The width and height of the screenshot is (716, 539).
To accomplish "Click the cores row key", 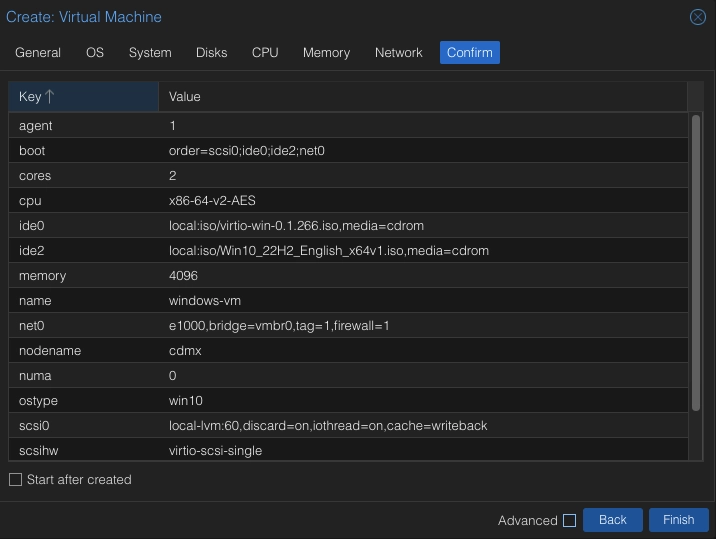I will click(x=35, y=176).
